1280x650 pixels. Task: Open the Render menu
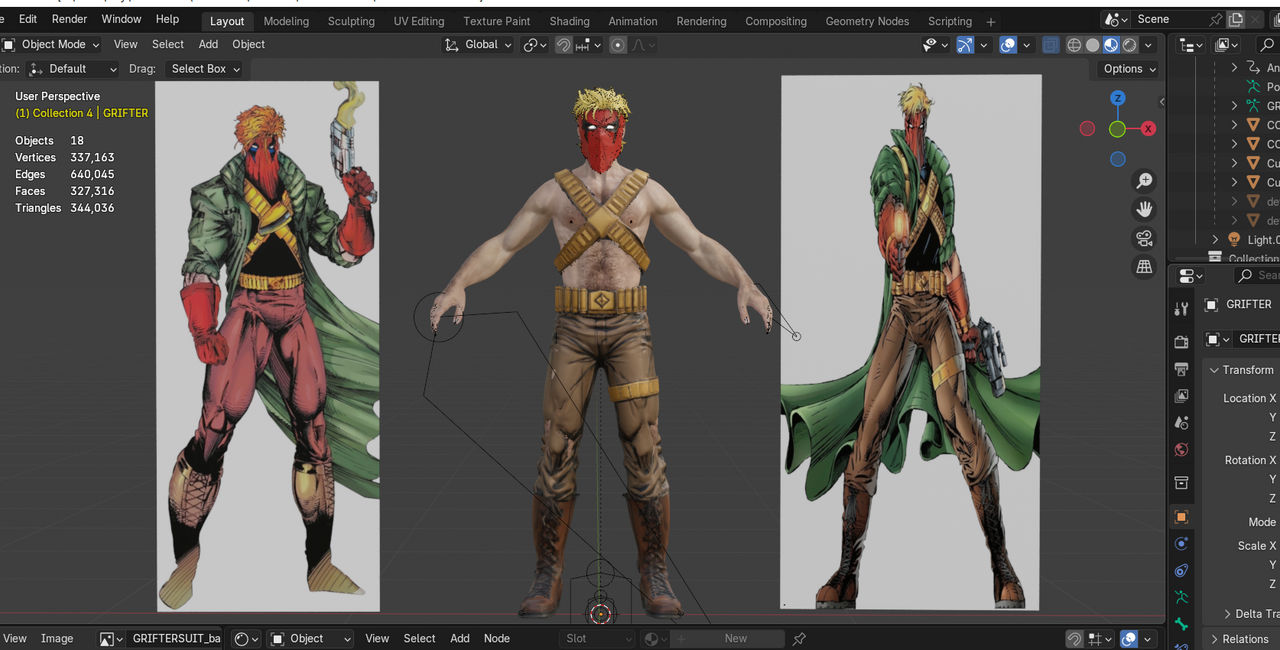click(69, 19)
